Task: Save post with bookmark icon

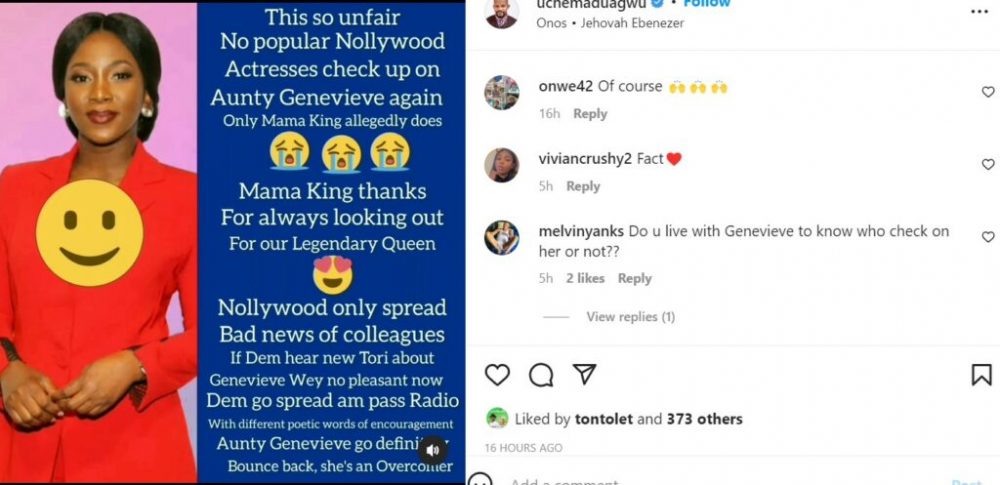Action: coord(982,375)
